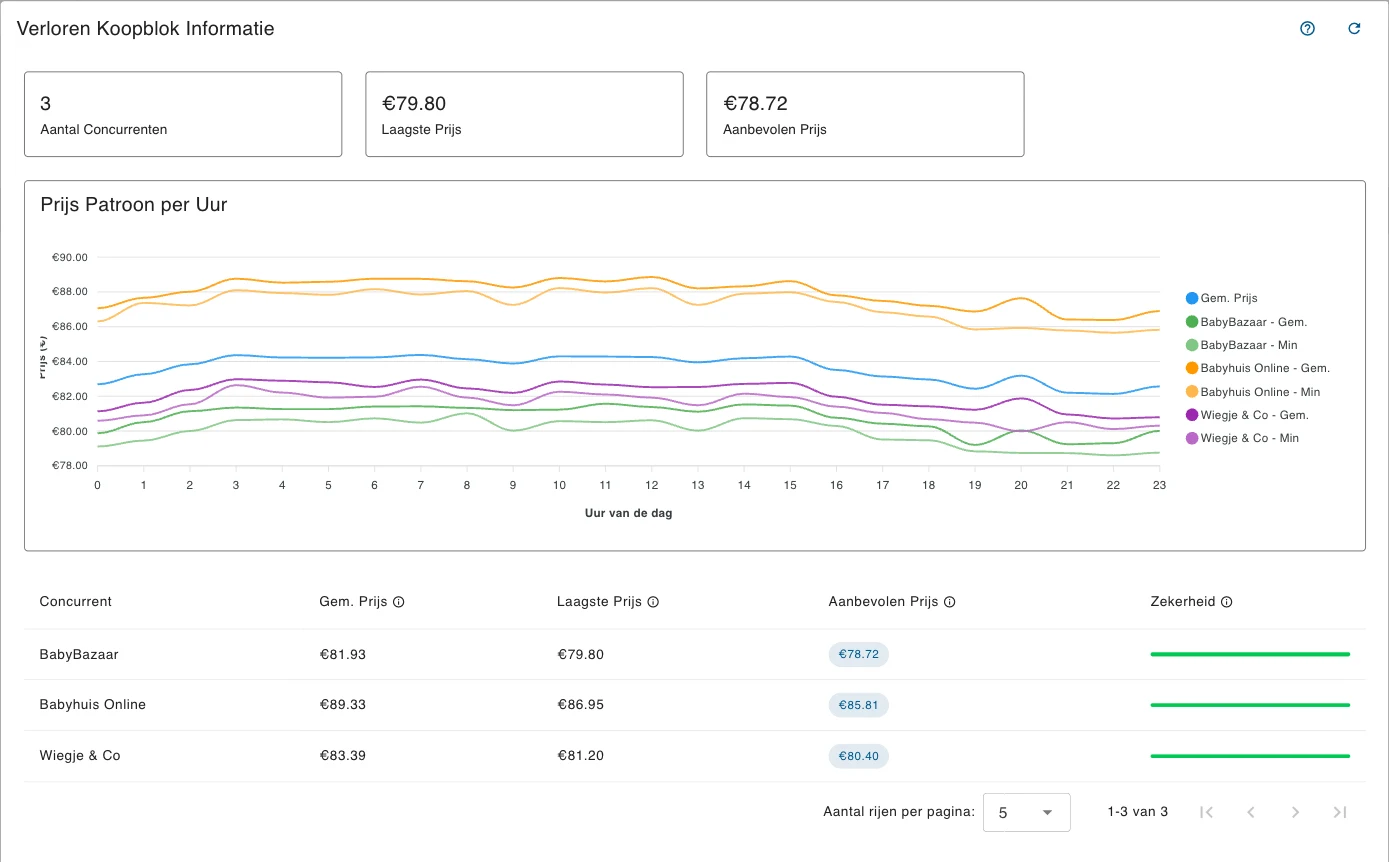Go to last page of table
The image size is (1389, 862).
tap(1340, 812)
